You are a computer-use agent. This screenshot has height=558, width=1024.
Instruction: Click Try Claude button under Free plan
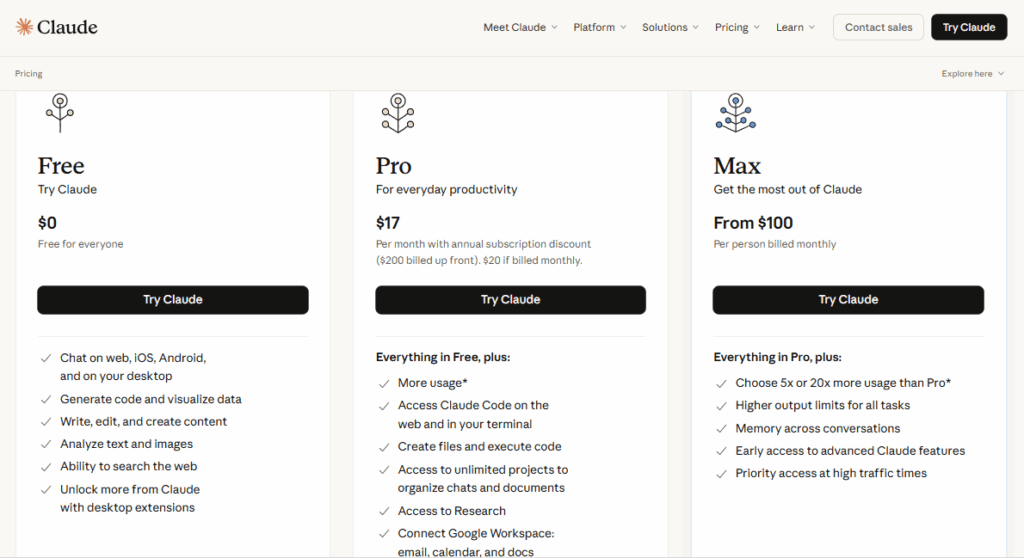[x=173, y=300]
